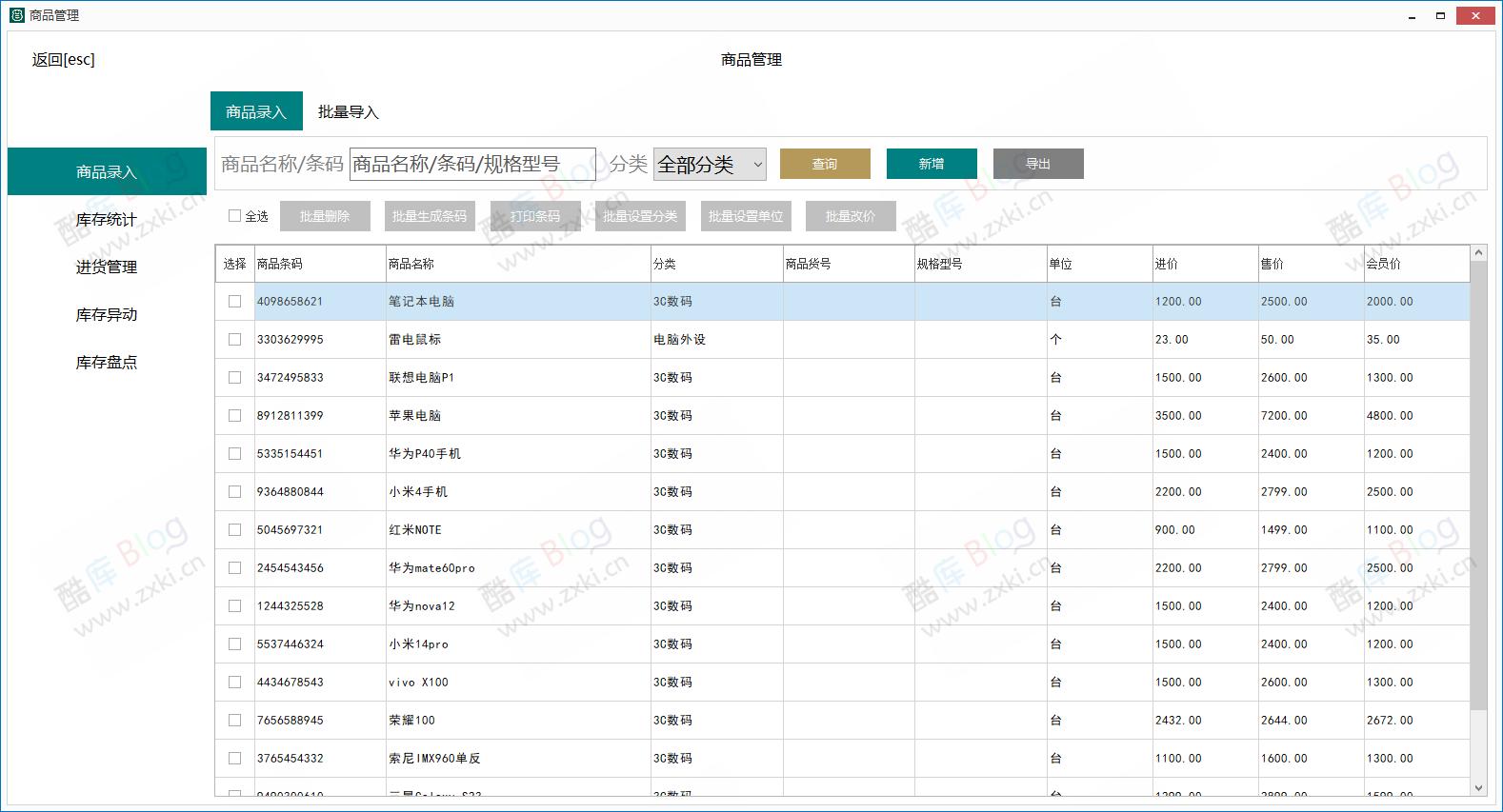Viewport: 1503px width, 812px height.
Task: Open the 全部分类 category dropdown
Action: click(710, 165)
